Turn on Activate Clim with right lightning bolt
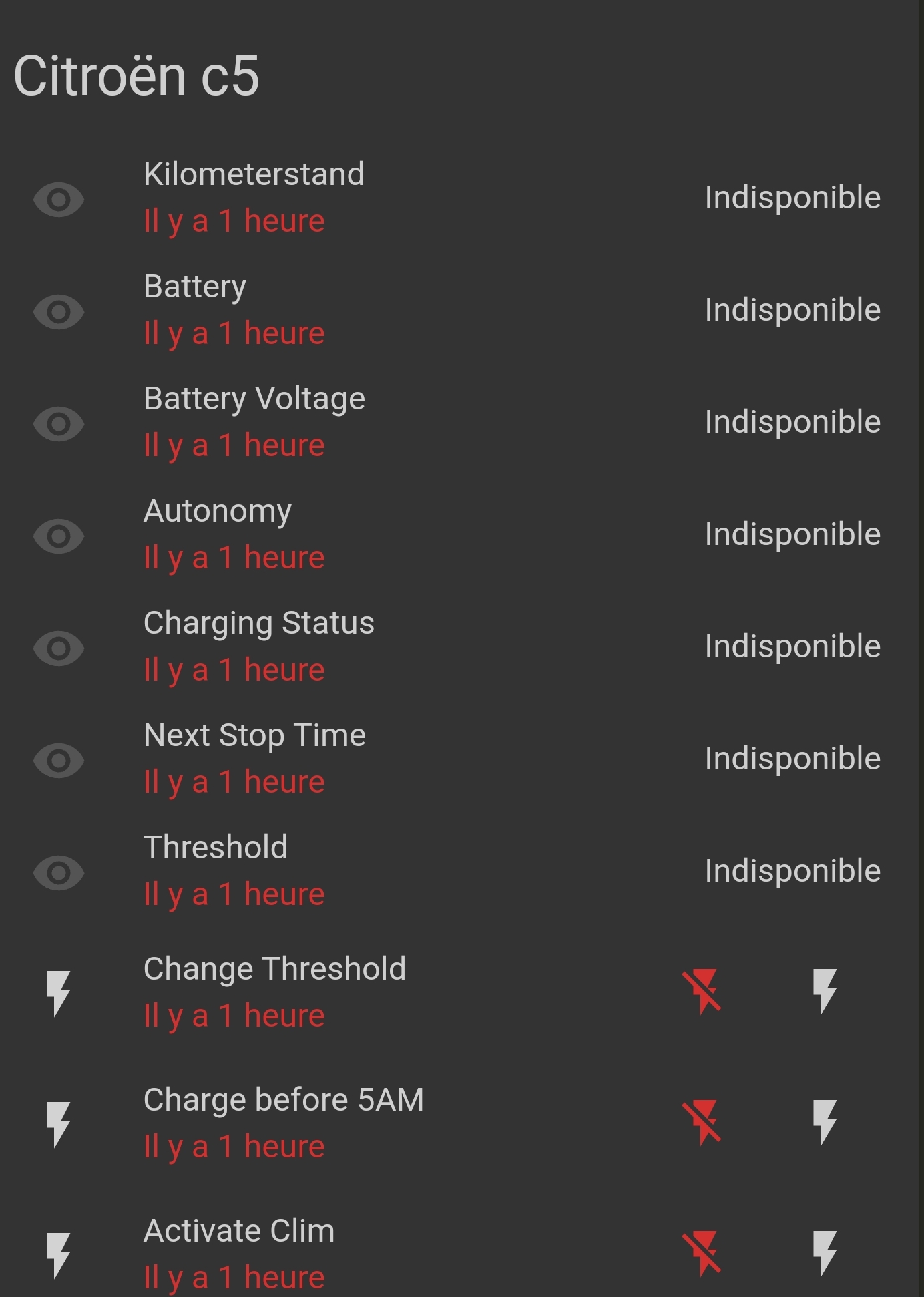Screen dimensions: 924x1297 click(825, 1253)
